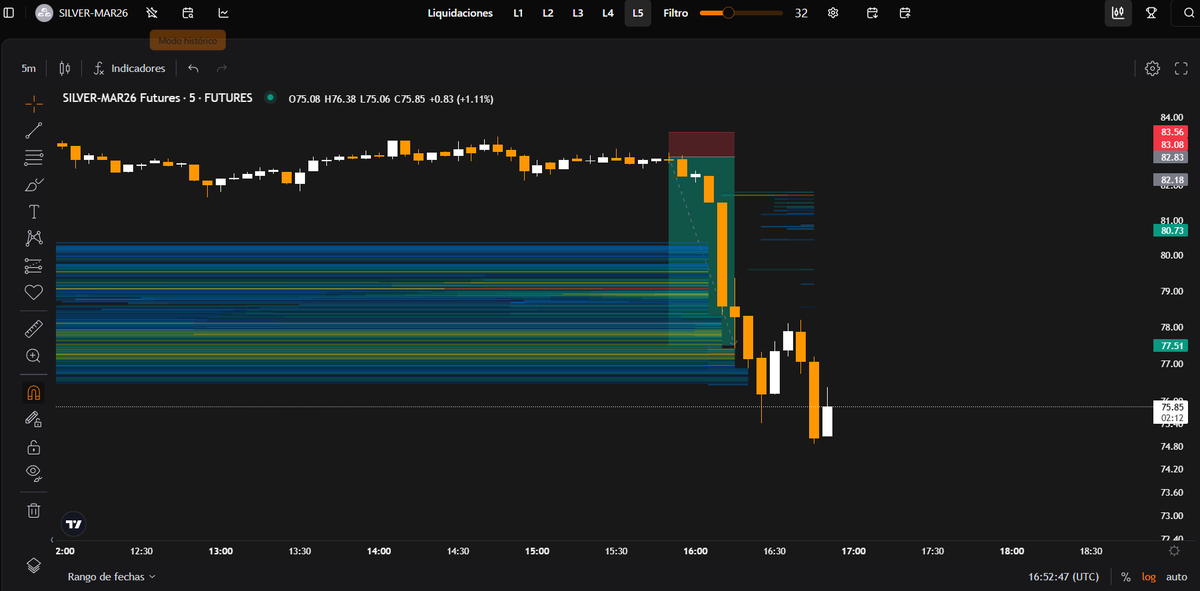
Task: Undo last chart action
Action: pyautogui.click(x=193, y=68)
